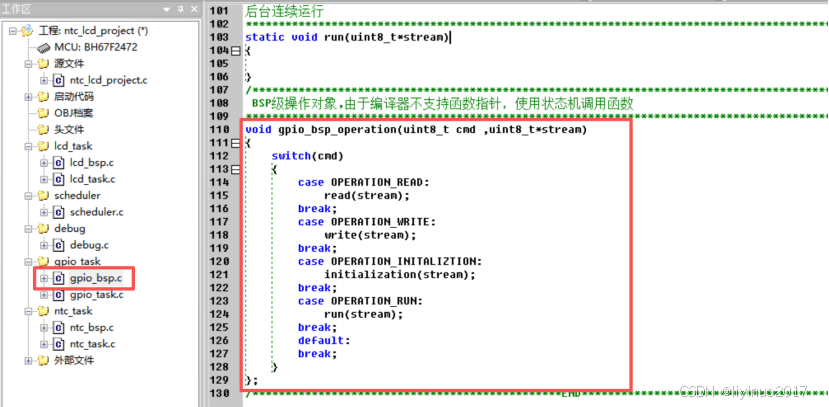Collapse the debug folder
This screenshot has height=407, width=829.
(x=29, y=229)
